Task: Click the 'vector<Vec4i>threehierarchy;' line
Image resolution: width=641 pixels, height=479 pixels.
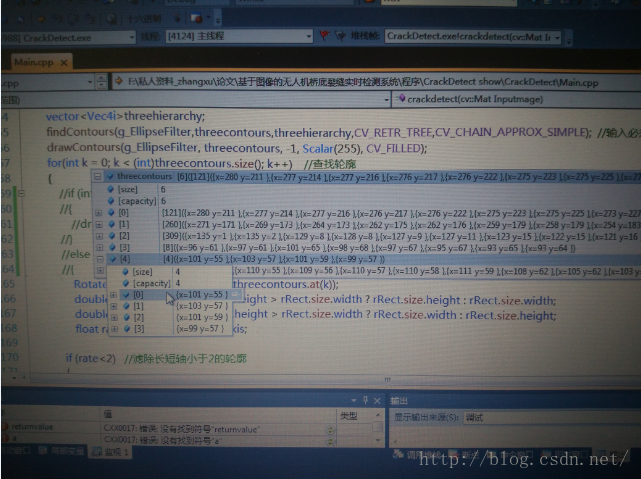Action: pos(125,116)
